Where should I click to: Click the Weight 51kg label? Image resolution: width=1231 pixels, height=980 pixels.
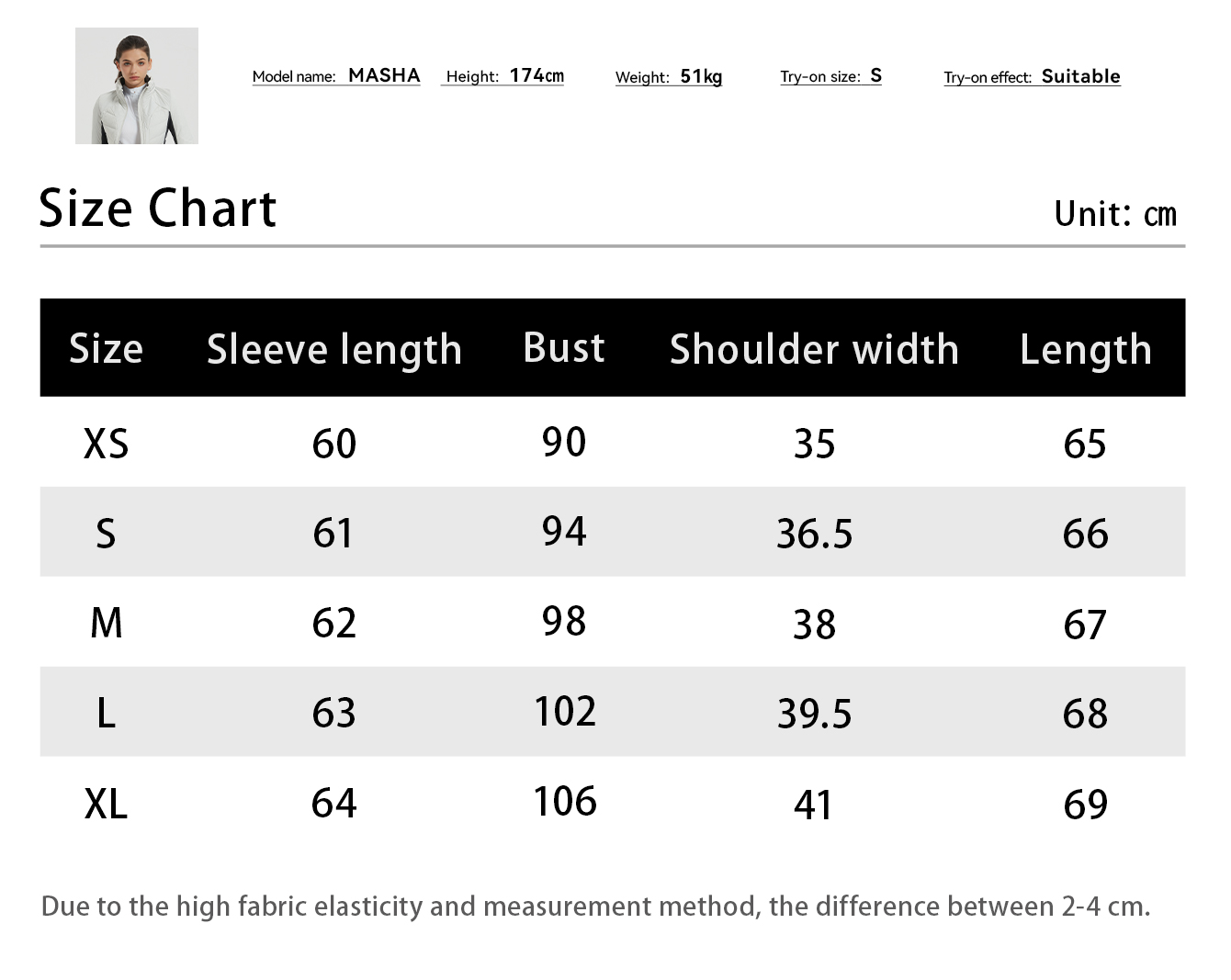pos(669,77)
